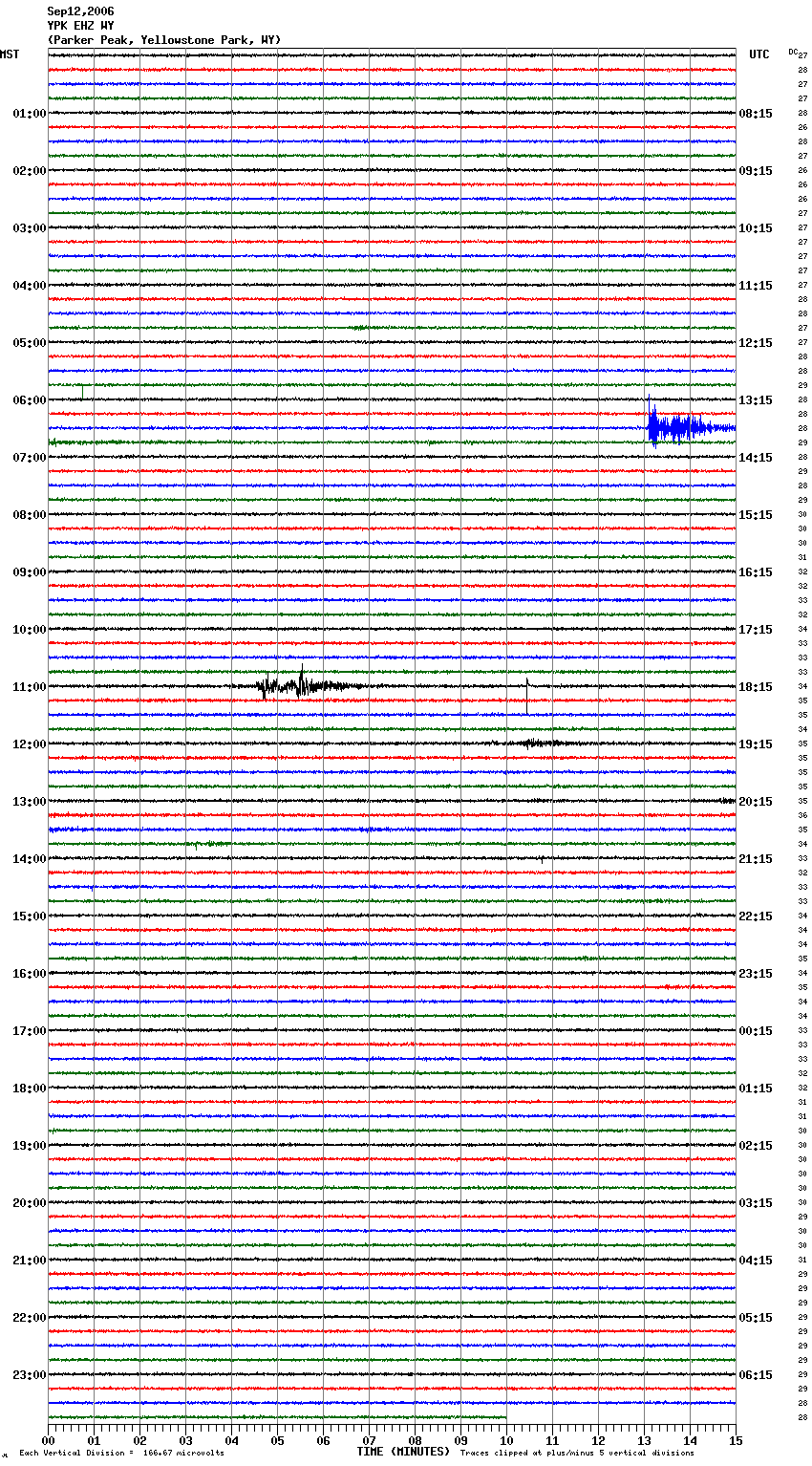Screen dimensions: 812x1466
Task: Click the 15:15 UTC time label
Action: [756, 515]
